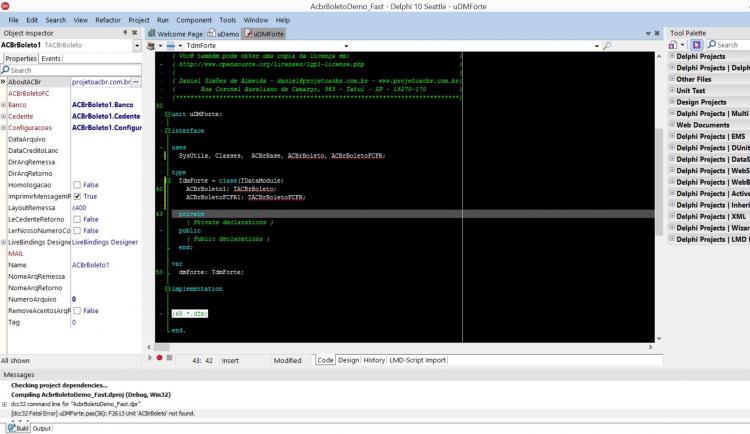Image resolution: width=750 pixels, height=434 pixels.
Task: Expand the Banco property node
Action: 4,105
